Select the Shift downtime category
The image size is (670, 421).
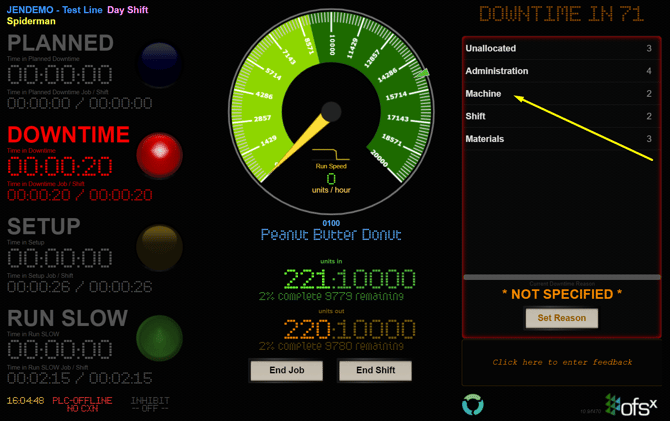(x=561, y=116)
